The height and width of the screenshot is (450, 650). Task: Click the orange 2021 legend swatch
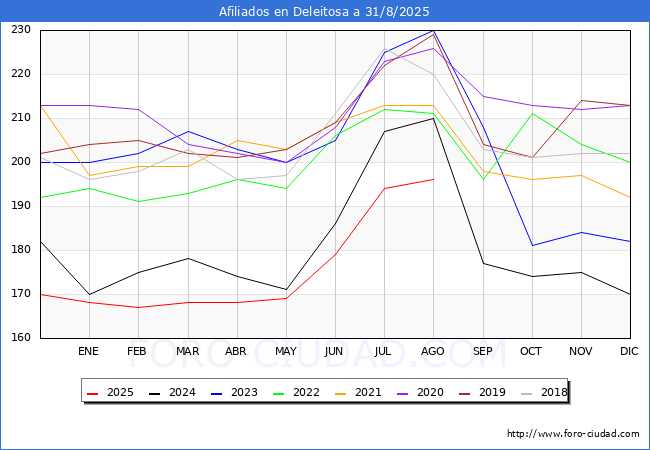341,393
